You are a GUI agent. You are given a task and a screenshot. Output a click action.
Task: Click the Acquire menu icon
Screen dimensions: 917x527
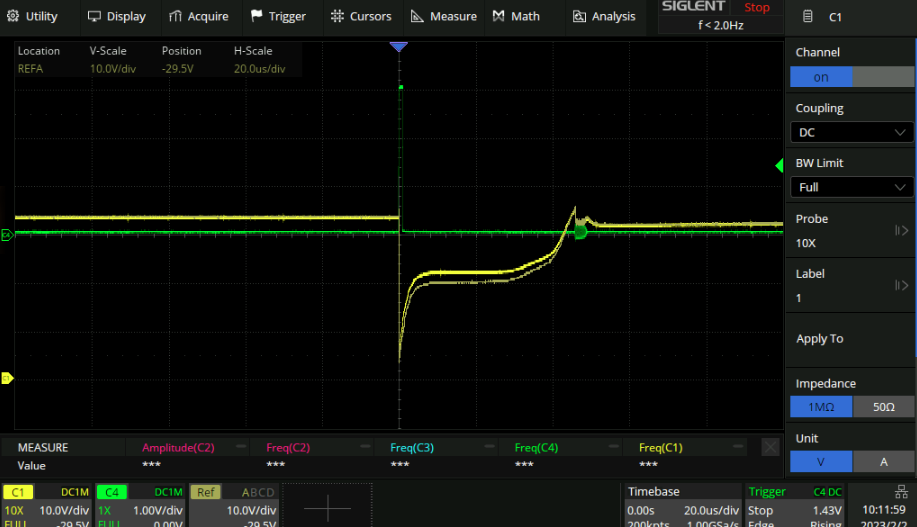pos(176,16)
